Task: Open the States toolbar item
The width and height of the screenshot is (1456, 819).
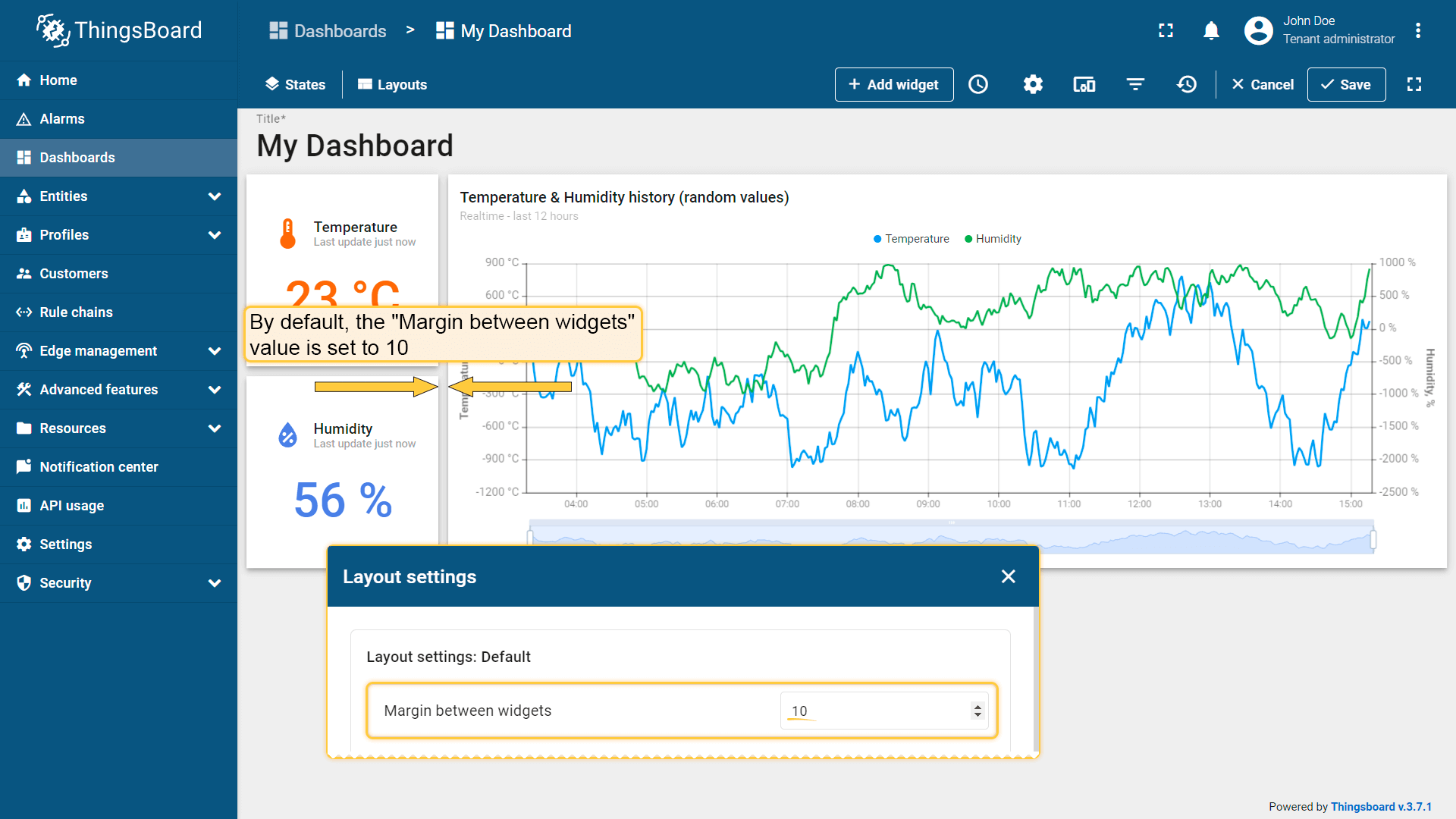Action: (295, 84)
